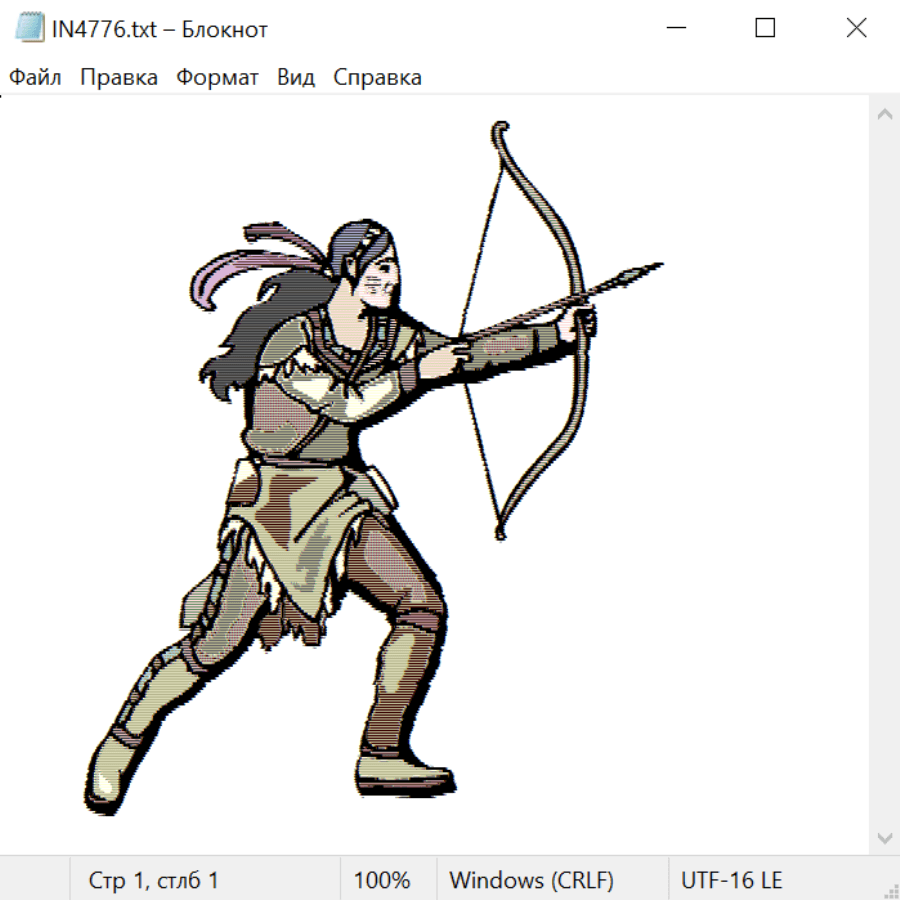
Task: Open the Правка menu
Action: tap(119, 78)
